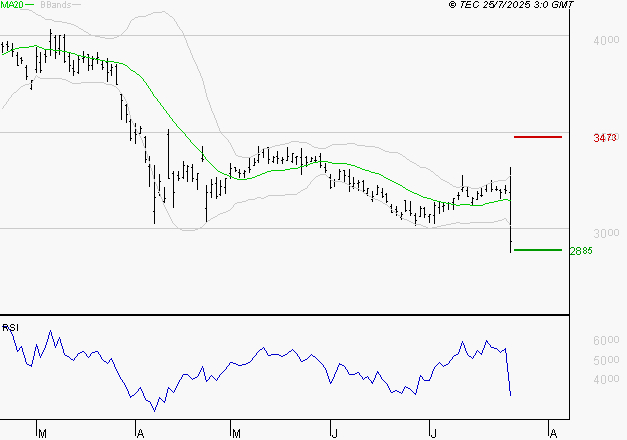This screenshot has height=440, width=627.
Task: Click the first M month marker on the time axis
Action: click(42, 433)
